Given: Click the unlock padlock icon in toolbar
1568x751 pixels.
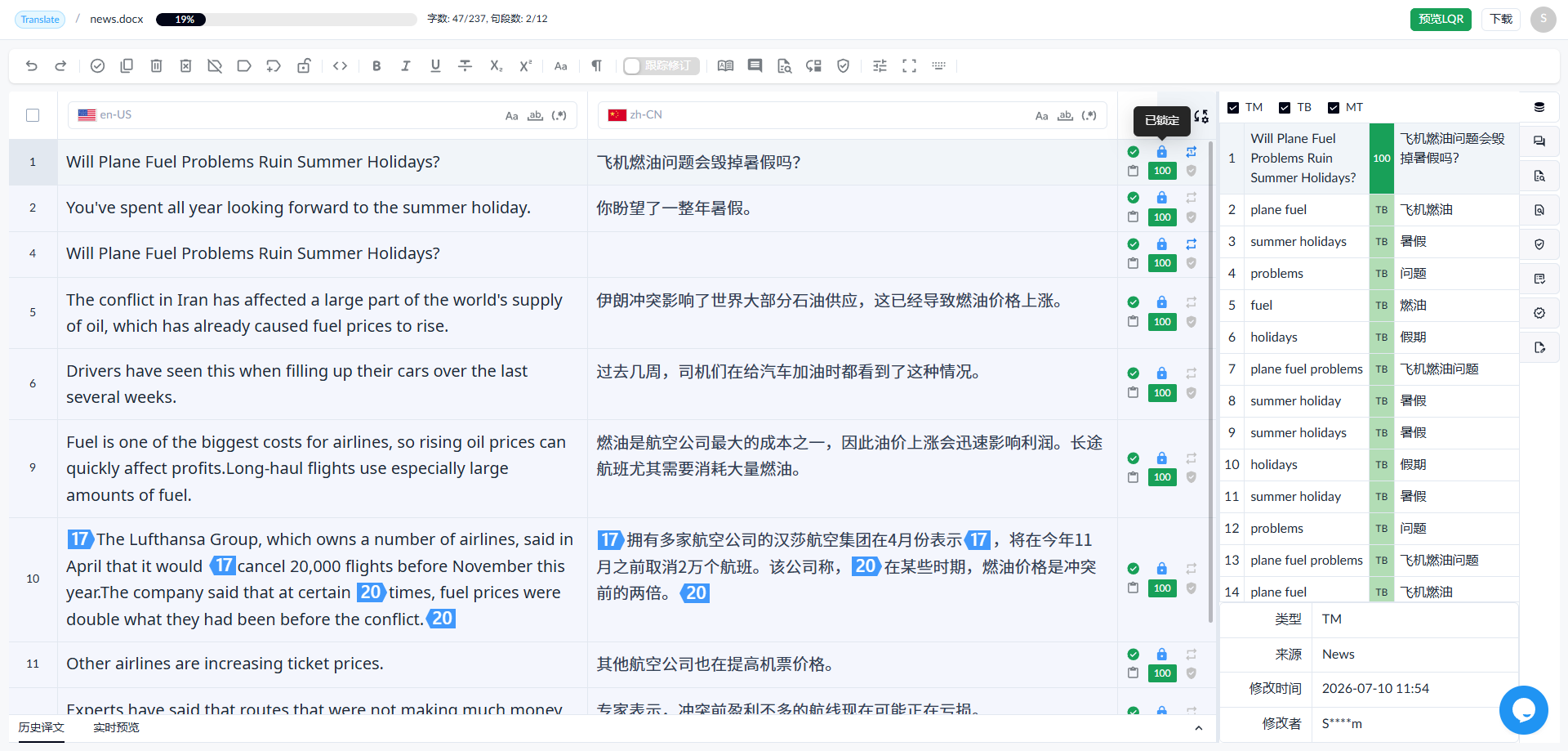Looking at the screenshot, I should pyautogui.click(x=304, y=66).
